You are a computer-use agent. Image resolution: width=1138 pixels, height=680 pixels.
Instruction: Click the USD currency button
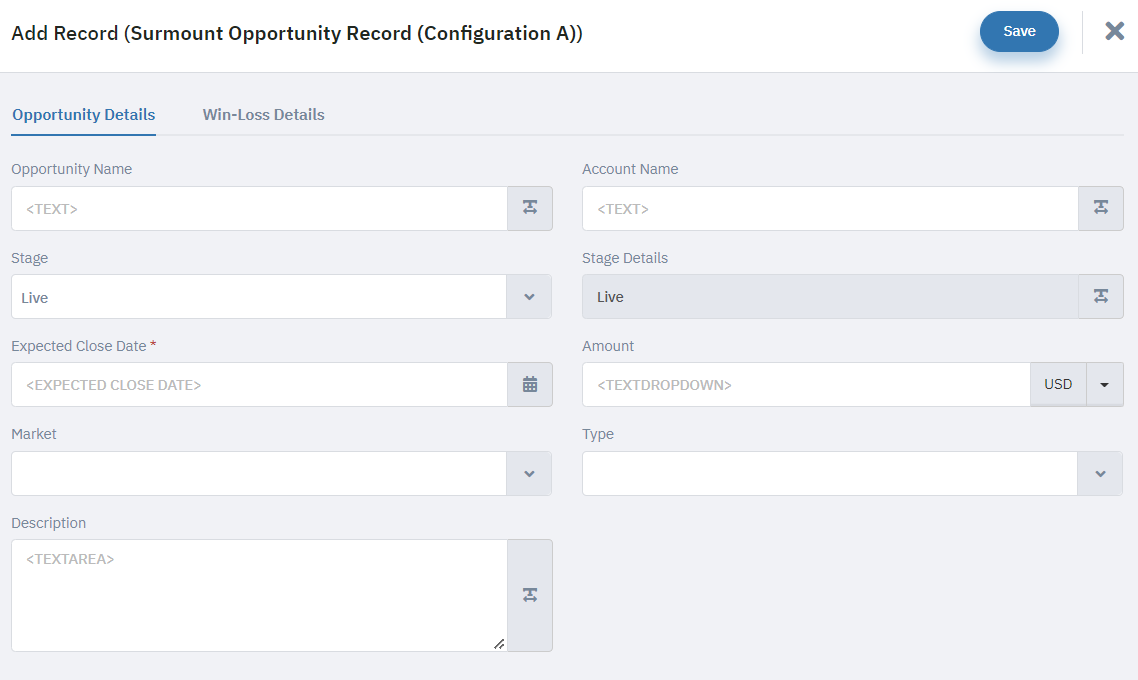1058,385
